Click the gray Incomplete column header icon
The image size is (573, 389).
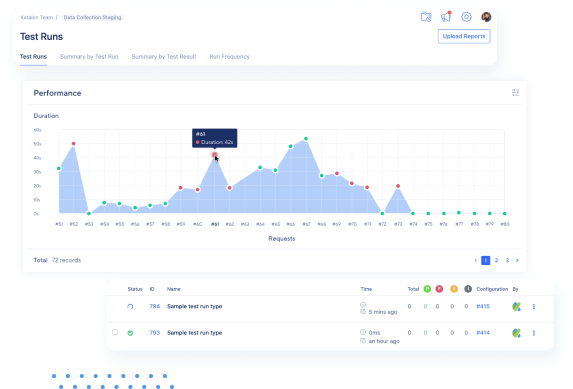coord(468,289)
